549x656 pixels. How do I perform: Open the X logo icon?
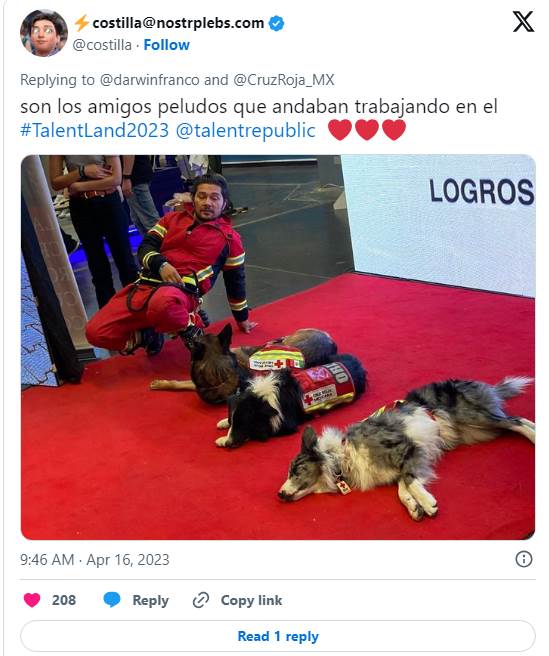pos(523,21)
